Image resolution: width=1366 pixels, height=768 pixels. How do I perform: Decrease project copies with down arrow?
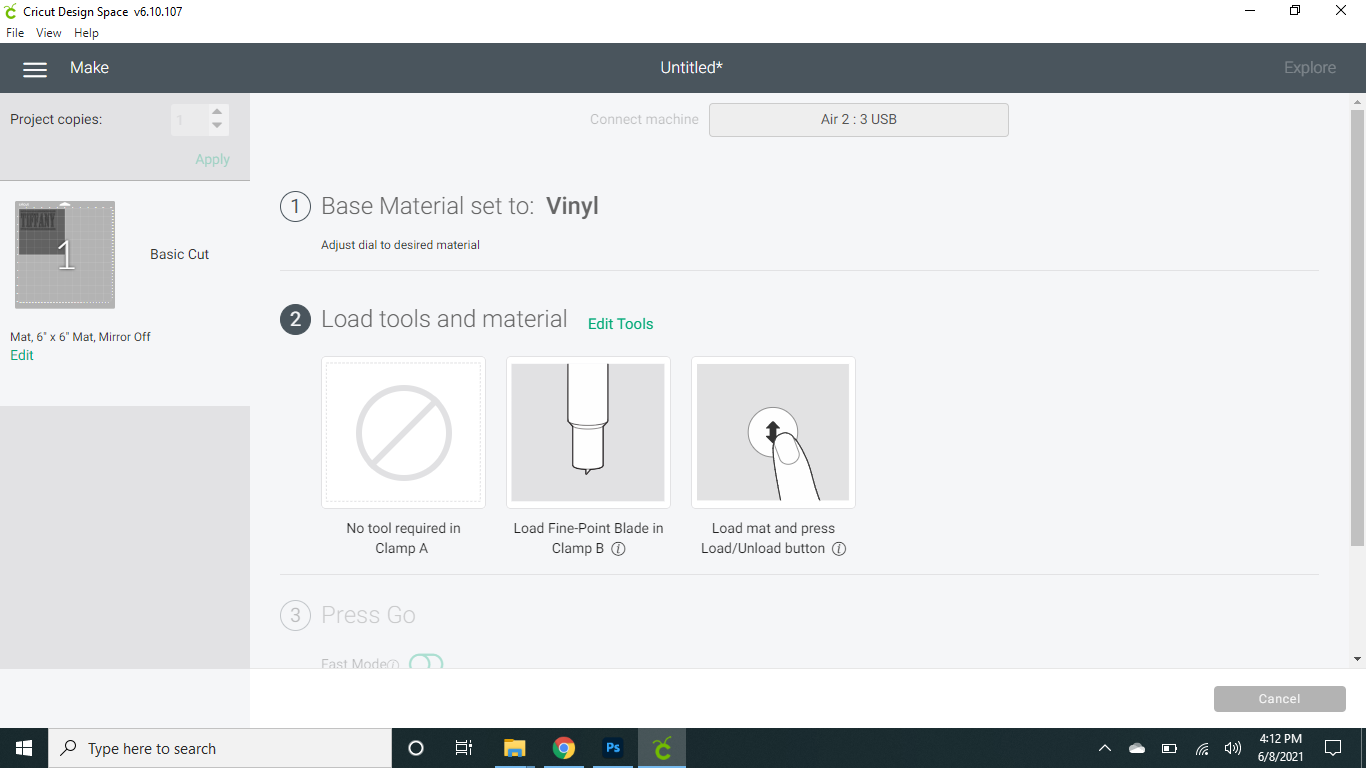pos(217,126)
